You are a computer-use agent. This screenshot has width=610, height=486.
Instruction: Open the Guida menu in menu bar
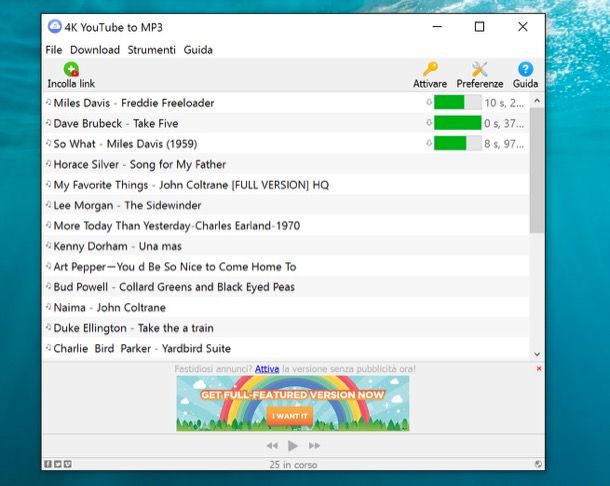pyautogui.click(x=198, y=50)
